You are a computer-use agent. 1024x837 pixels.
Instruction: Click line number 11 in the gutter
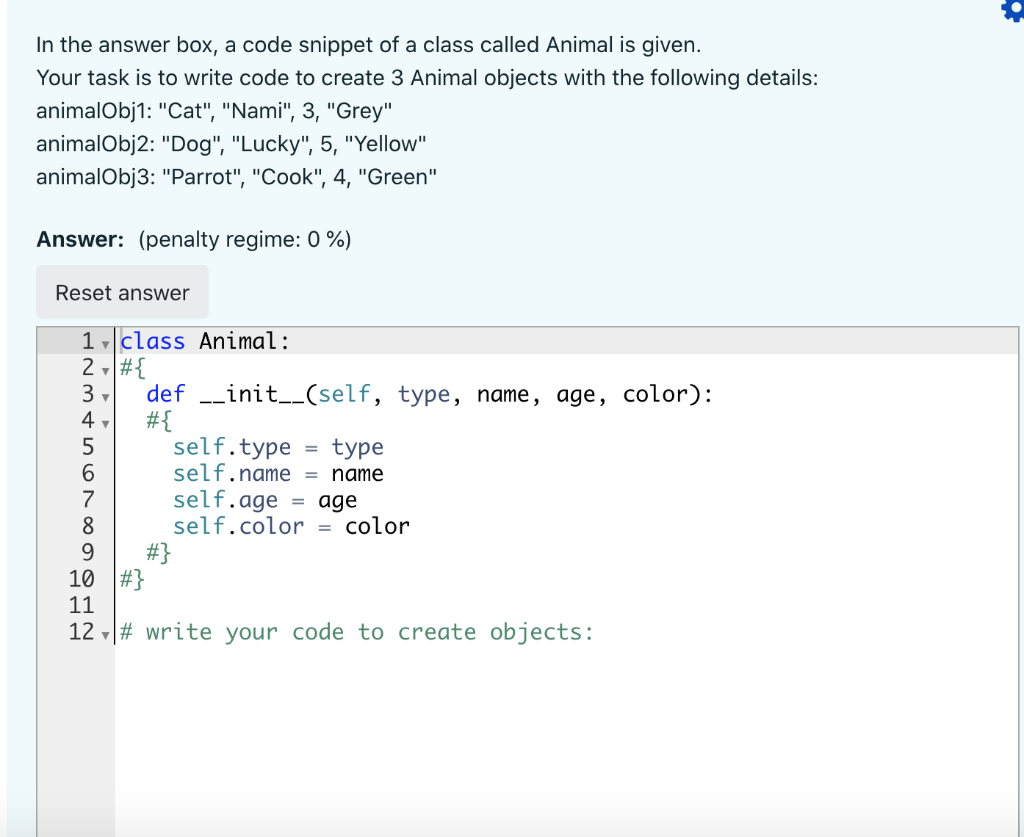[x=82, y=605]
